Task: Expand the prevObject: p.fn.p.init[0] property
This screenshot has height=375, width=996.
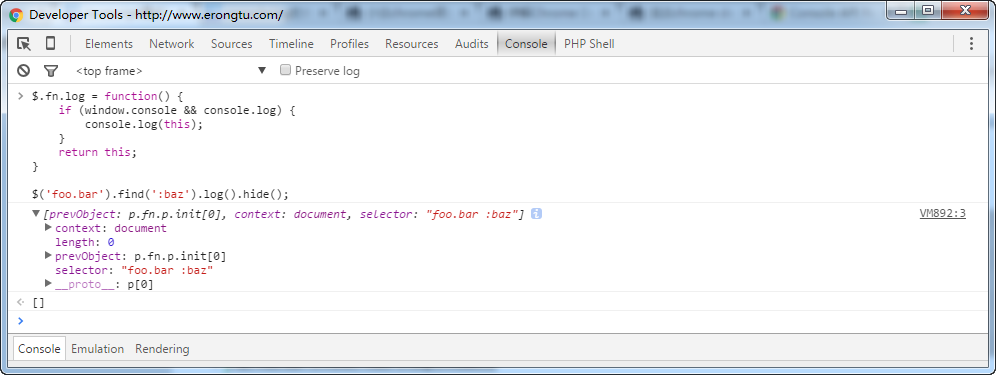Action: pyautogui.click(x=48, y=256)
